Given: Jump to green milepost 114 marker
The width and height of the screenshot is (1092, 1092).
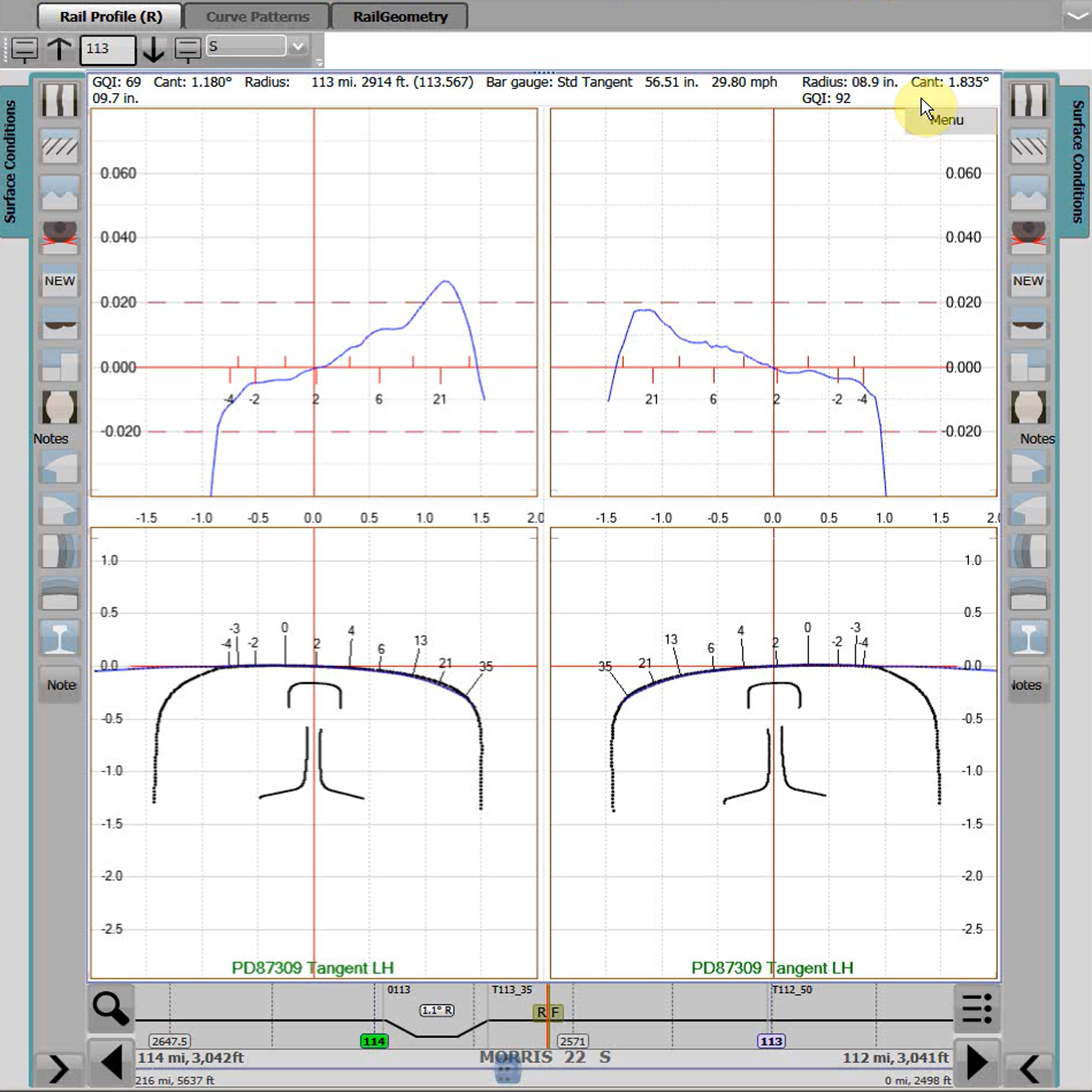Looking at the screenshot, I should point(374,1041).
